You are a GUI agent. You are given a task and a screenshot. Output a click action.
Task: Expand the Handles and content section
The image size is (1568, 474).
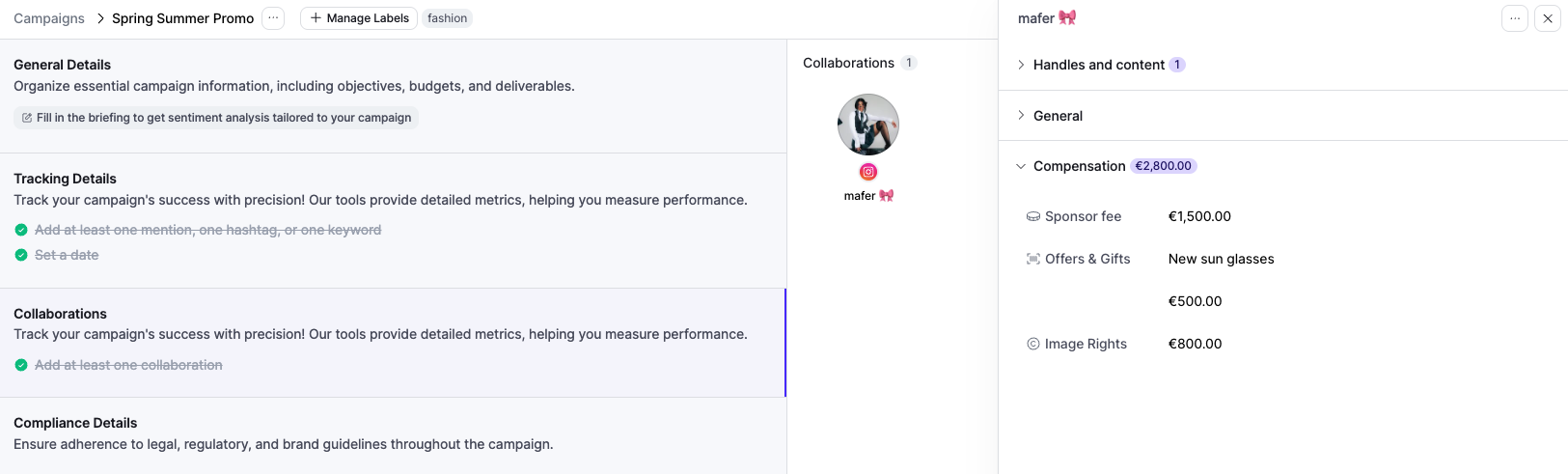point(1021,65)
